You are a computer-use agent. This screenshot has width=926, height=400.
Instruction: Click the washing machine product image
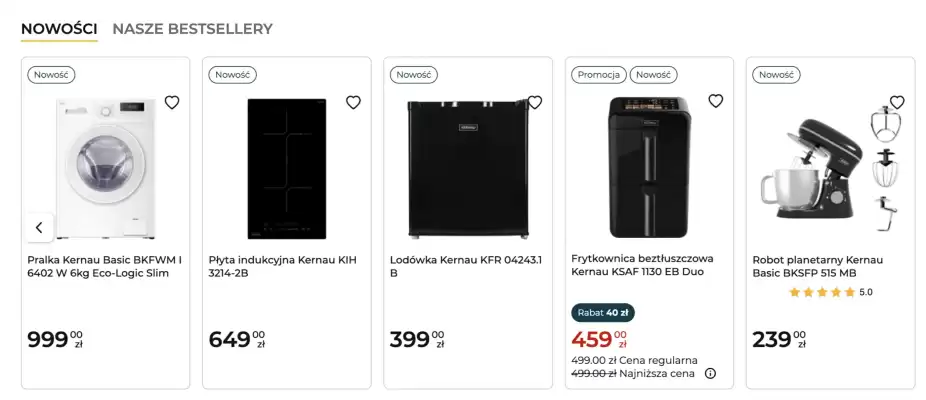pos(105,167)
